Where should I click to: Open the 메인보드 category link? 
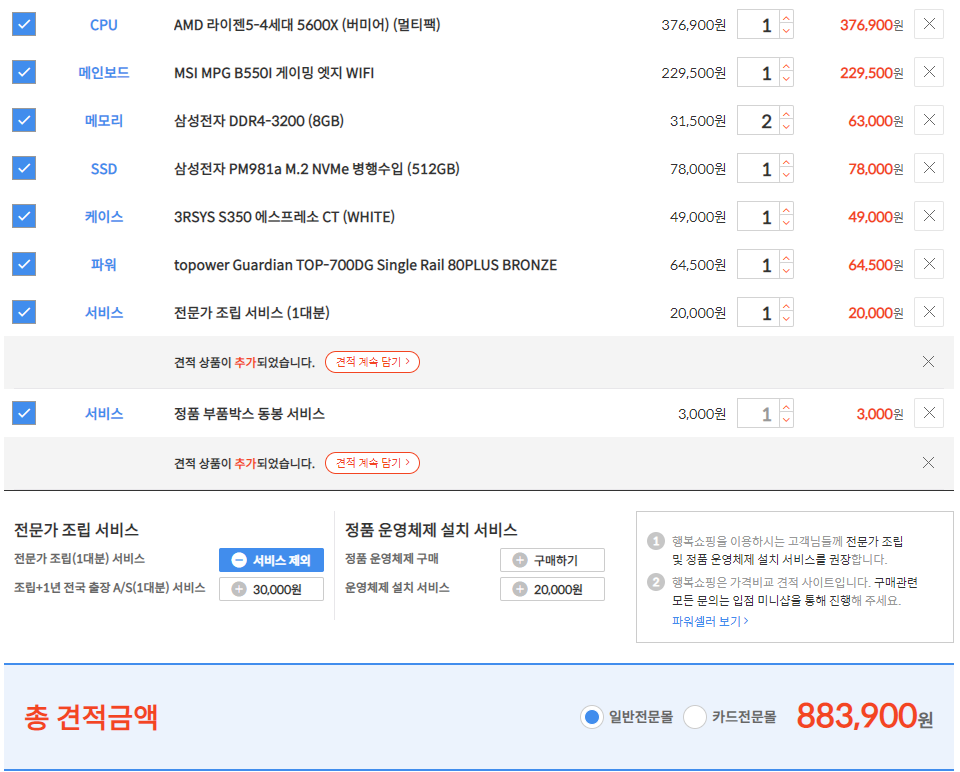coord(104,73)
